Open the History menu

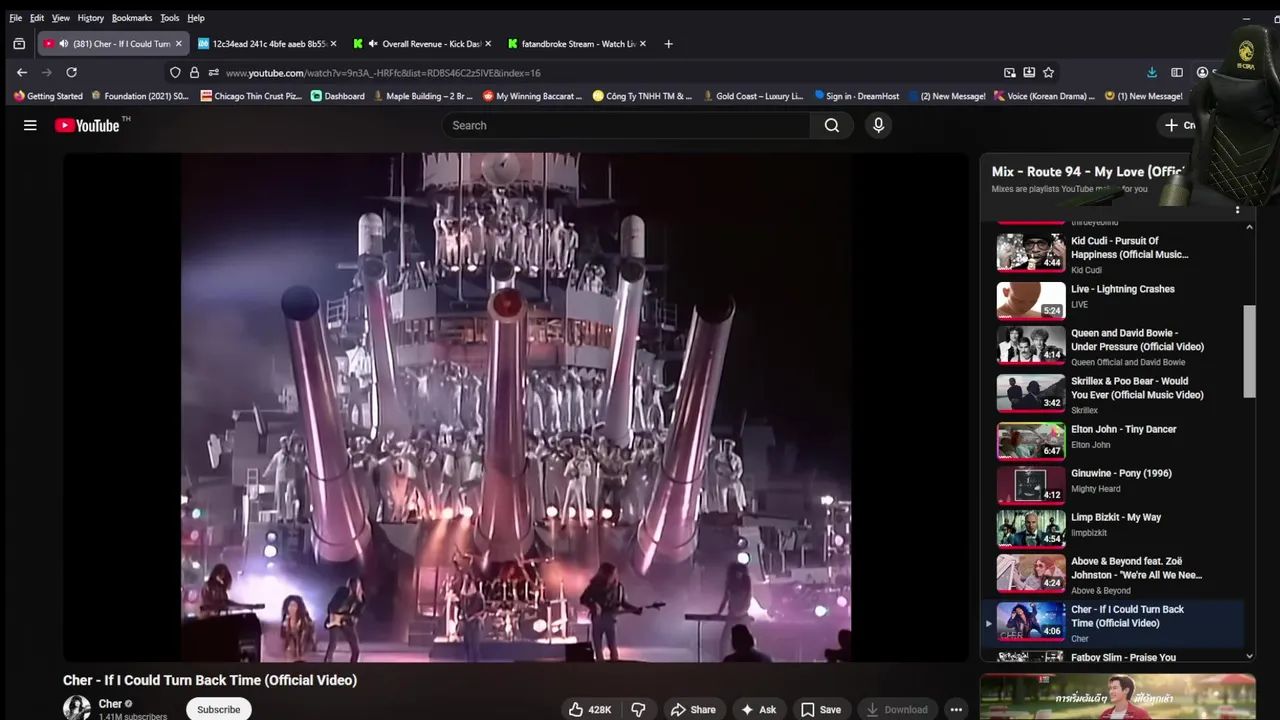point(90,18)
